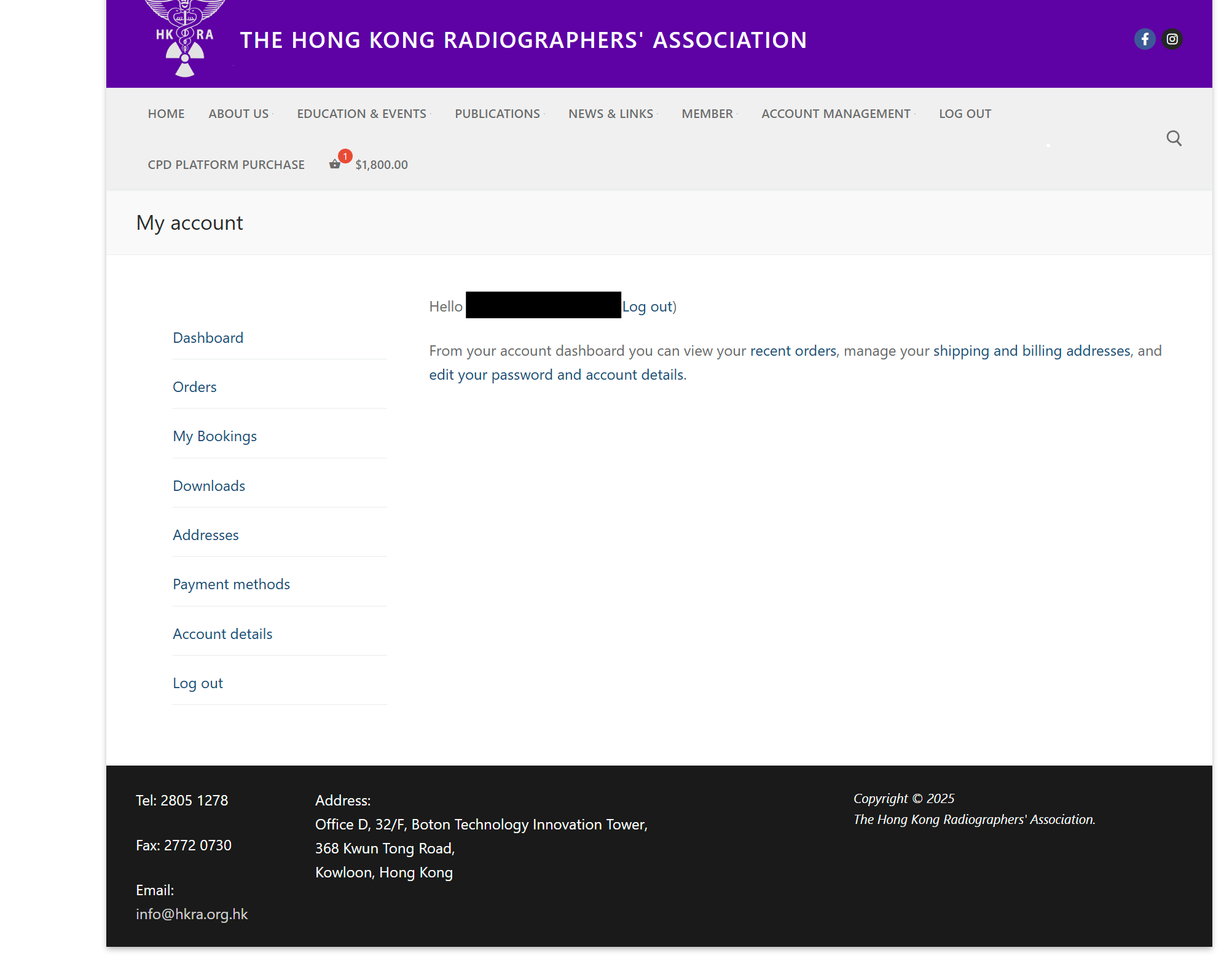Select the Dashboard sidebar item
Viewport: 1232px width, 972px height.
pos(208,337)
